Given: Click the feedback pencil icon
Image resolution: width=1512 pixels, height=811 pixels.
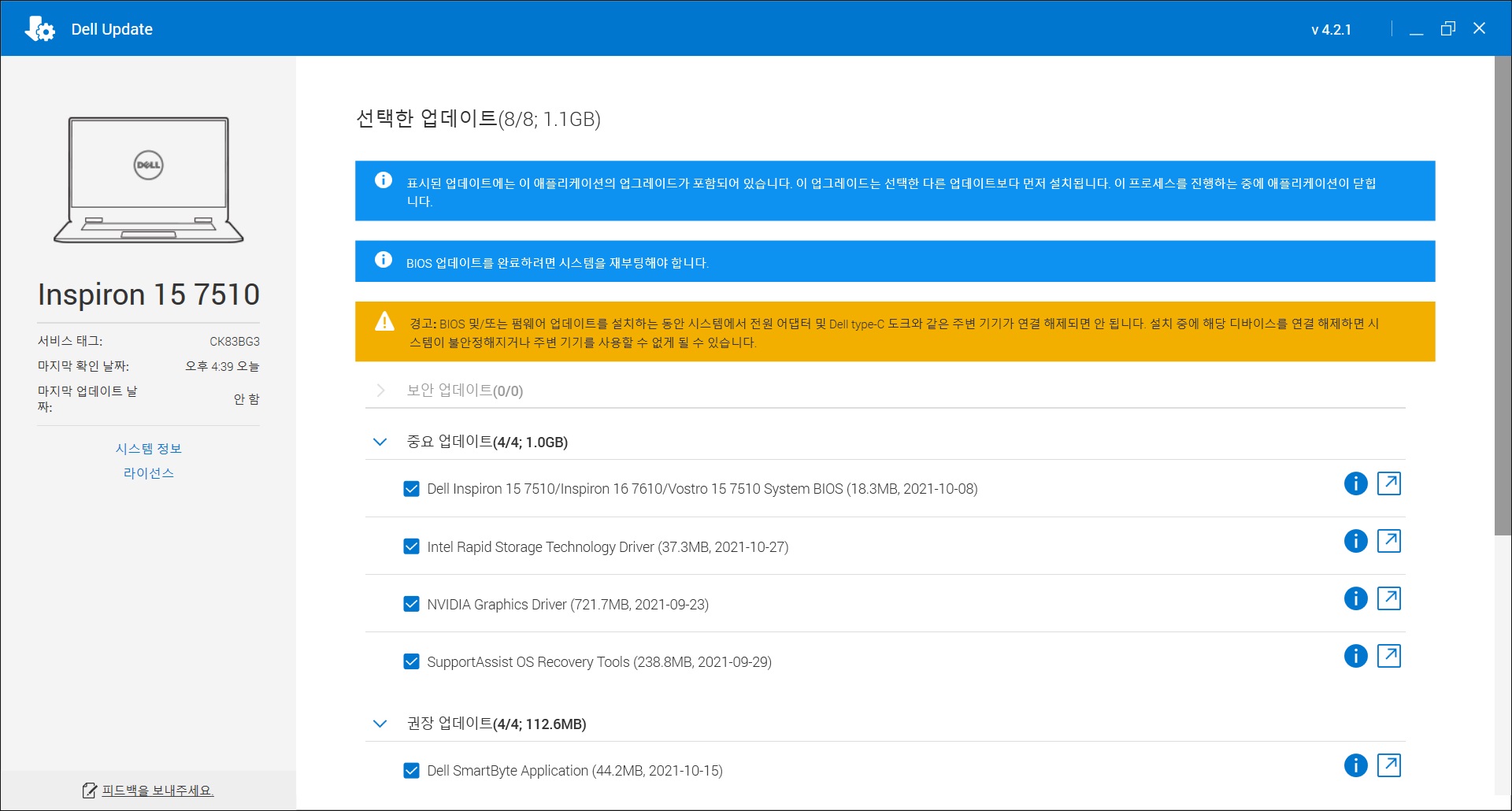Looking at the screenshot, I should pyautogui.click(x=90, y=791).
